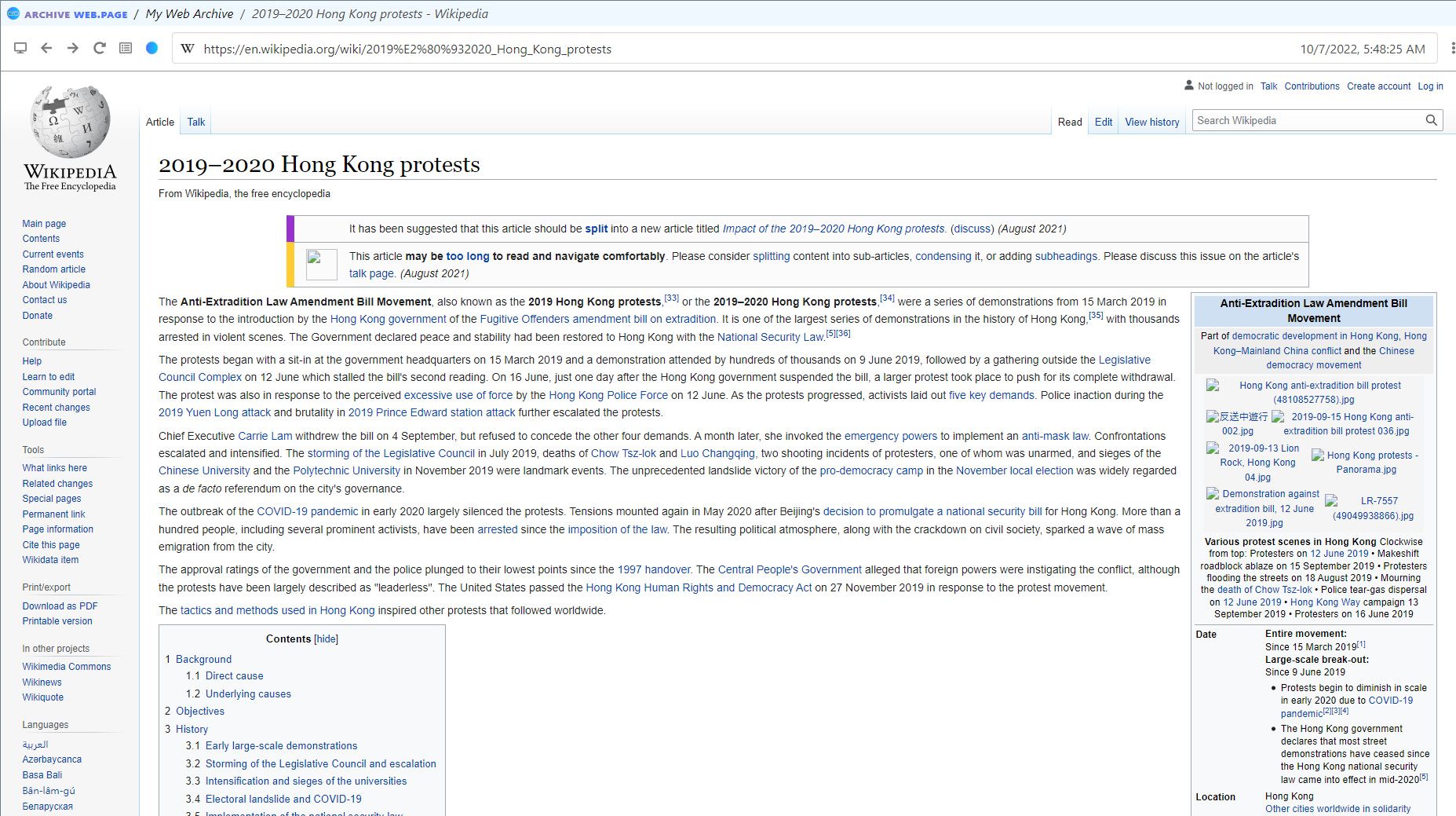
Task: Open Other cities worldwide in solidarity link
Action: [1337, 809]
